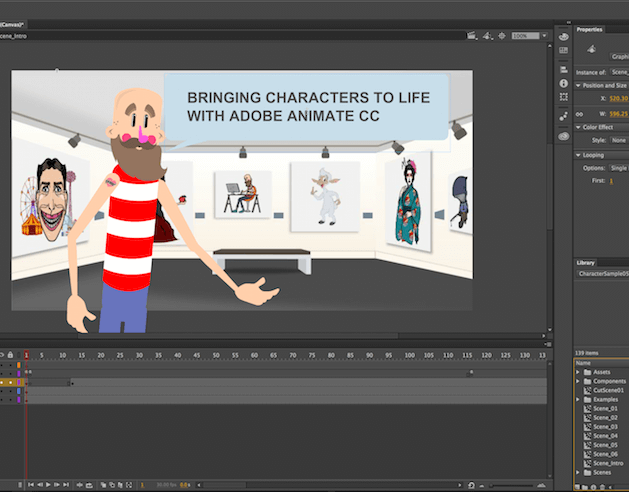The image size is (629, 492).
Task: Open the Edit Symbols menu icon
Action: [x=487, y=36]
